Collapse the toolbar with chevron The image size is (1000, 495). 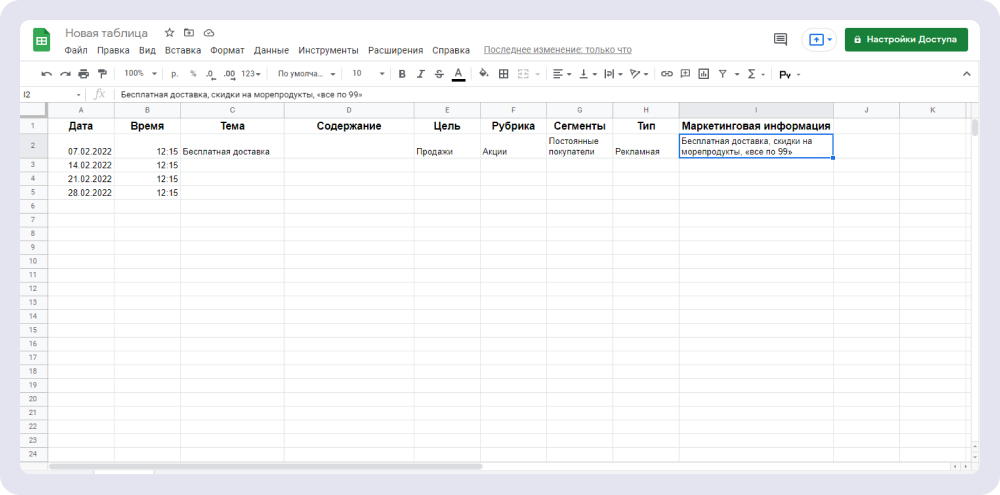[966, 74]
